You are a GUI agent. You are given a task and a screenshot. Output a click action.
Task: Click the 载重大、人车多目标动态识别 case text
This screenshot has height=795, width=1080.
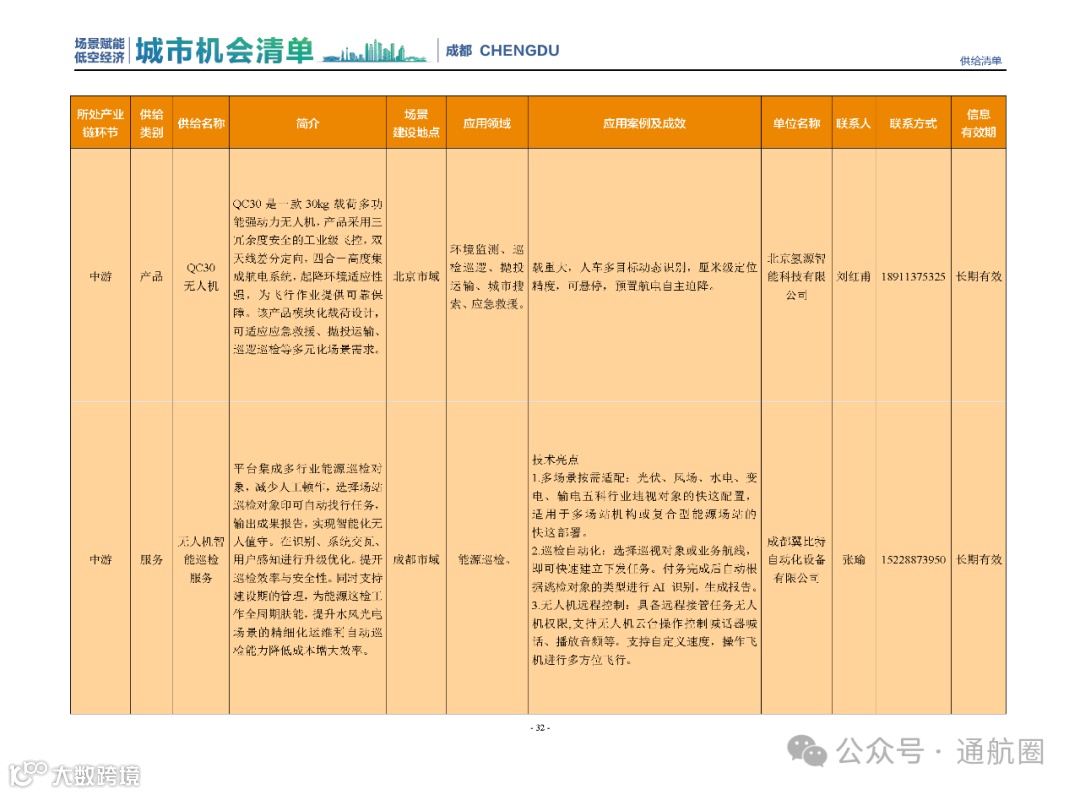(x=645, y=276)
